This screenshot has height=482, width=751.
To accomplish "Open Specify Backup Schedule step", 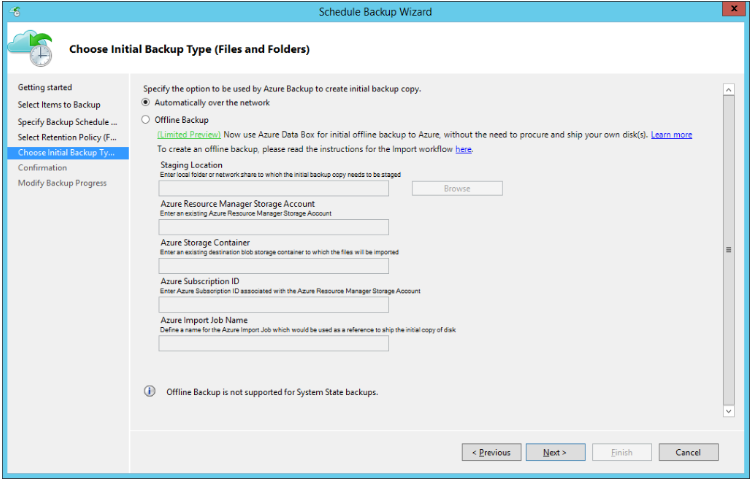I will 67,122.
